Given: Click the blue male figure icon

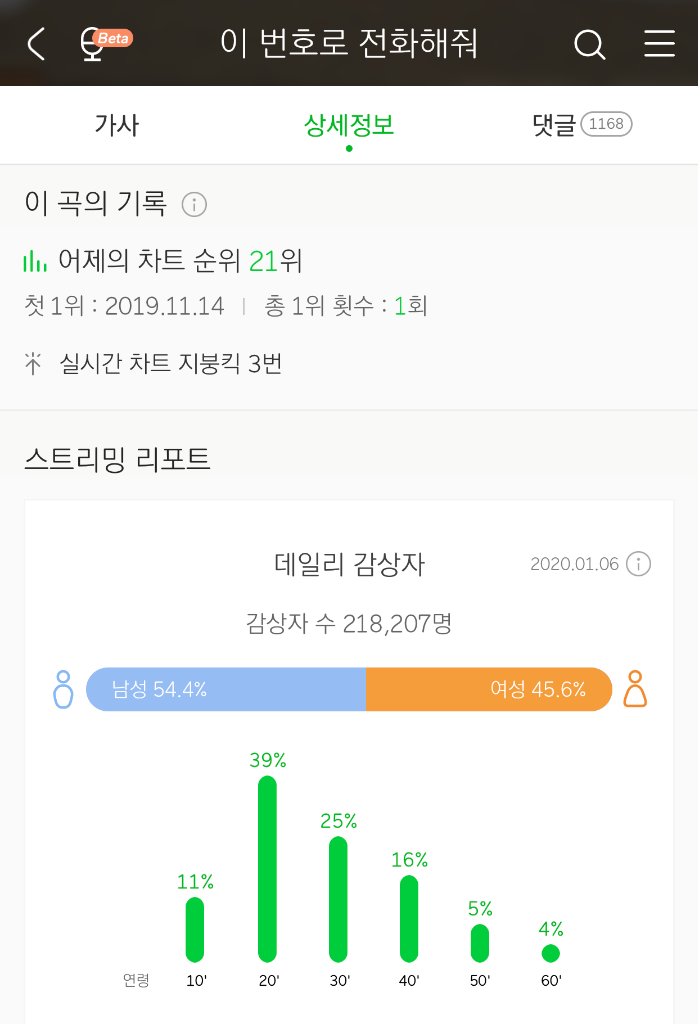Looking at the screenshot, I should [63, 689].
